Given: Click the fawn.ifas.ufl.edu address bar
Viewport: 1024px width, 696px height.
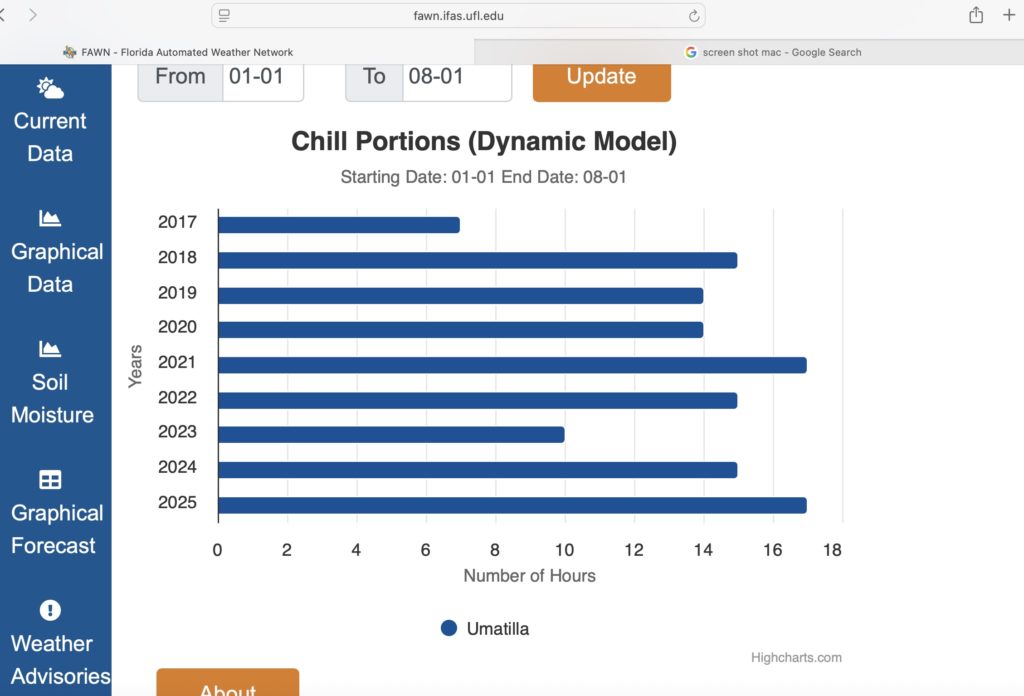Looking at the screenshot, I should click(x=458, y=15).
